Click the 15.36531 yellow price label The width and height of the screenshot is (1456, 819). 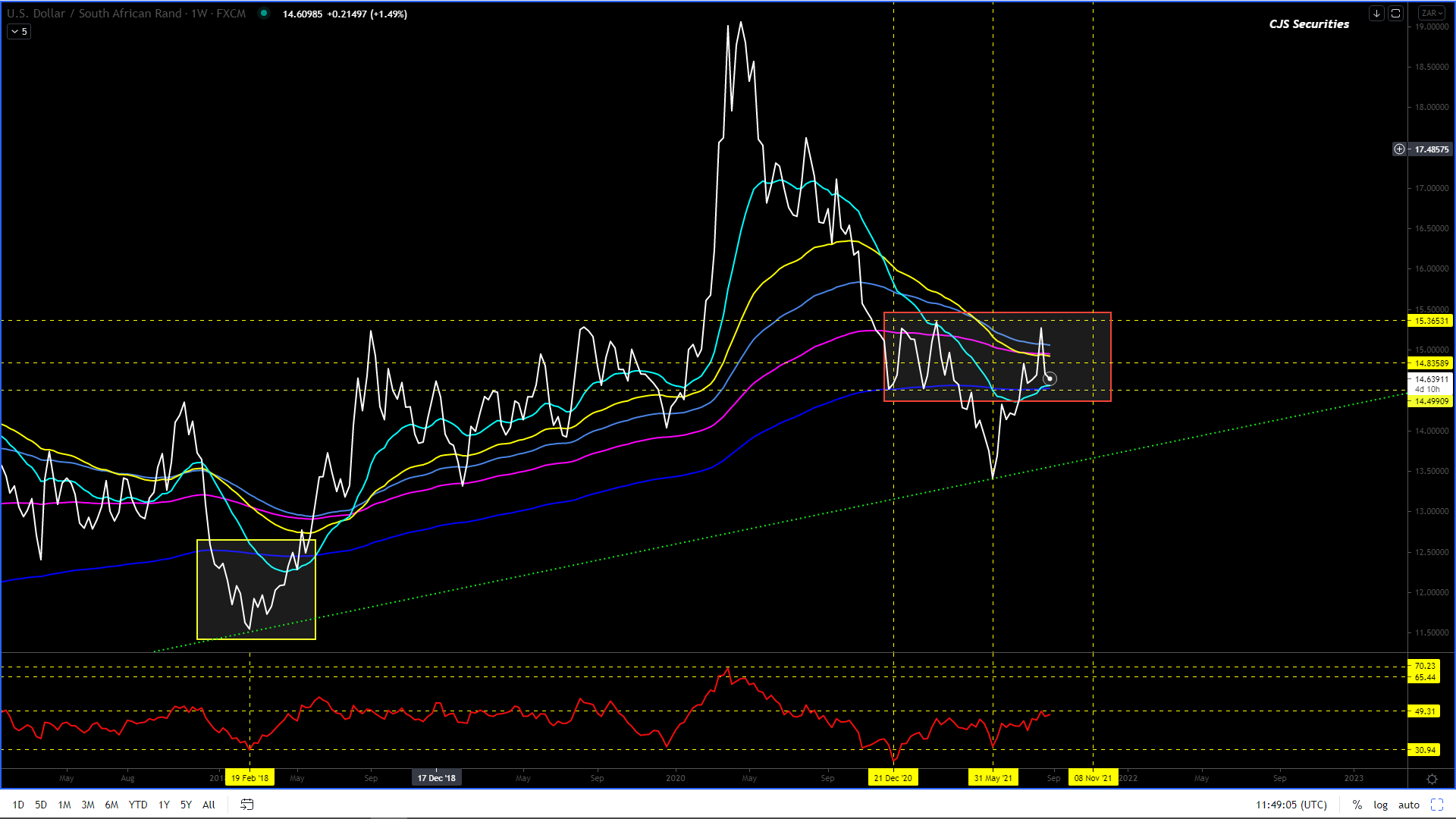coord(1430,321)
